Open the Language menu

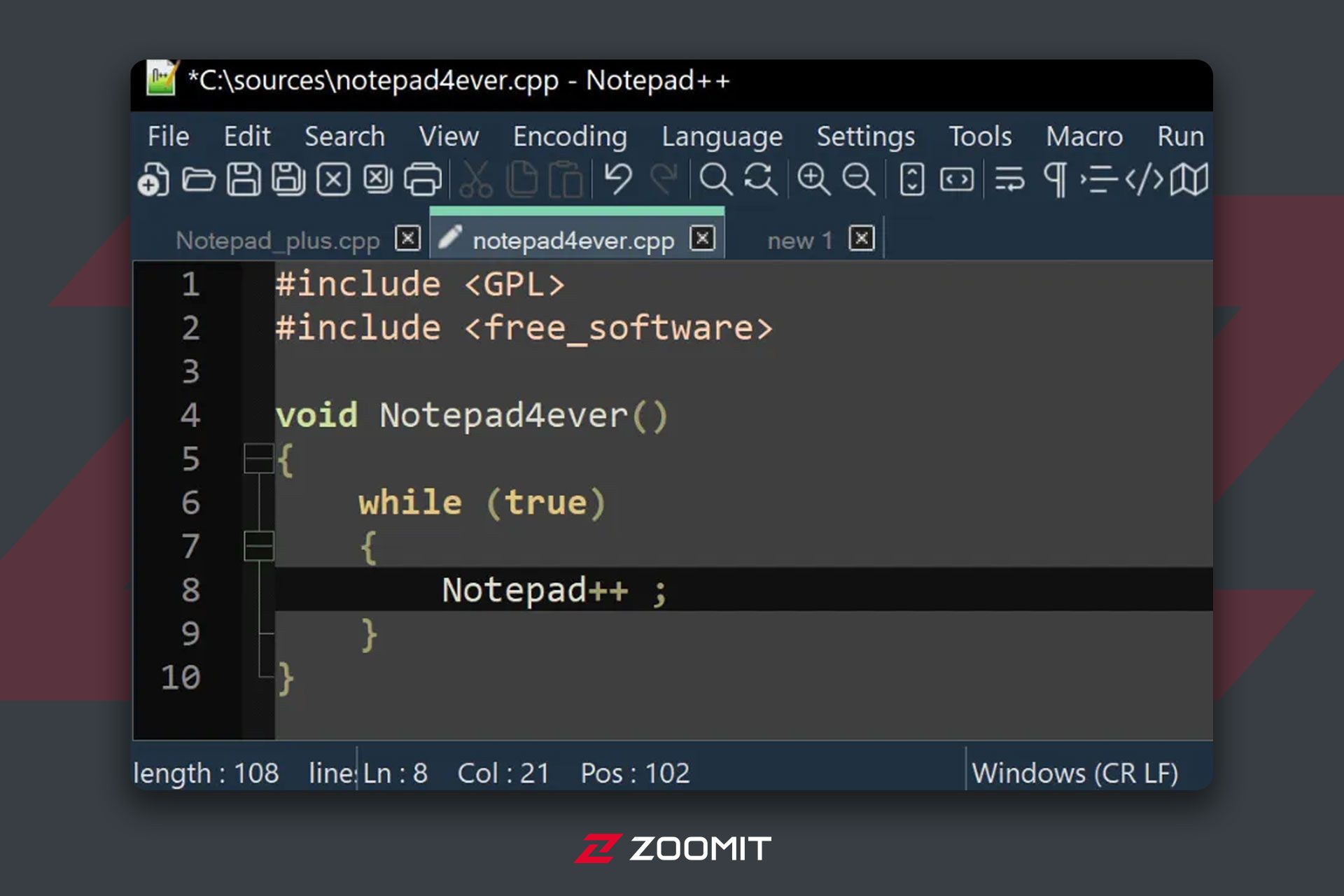(722, 136)
